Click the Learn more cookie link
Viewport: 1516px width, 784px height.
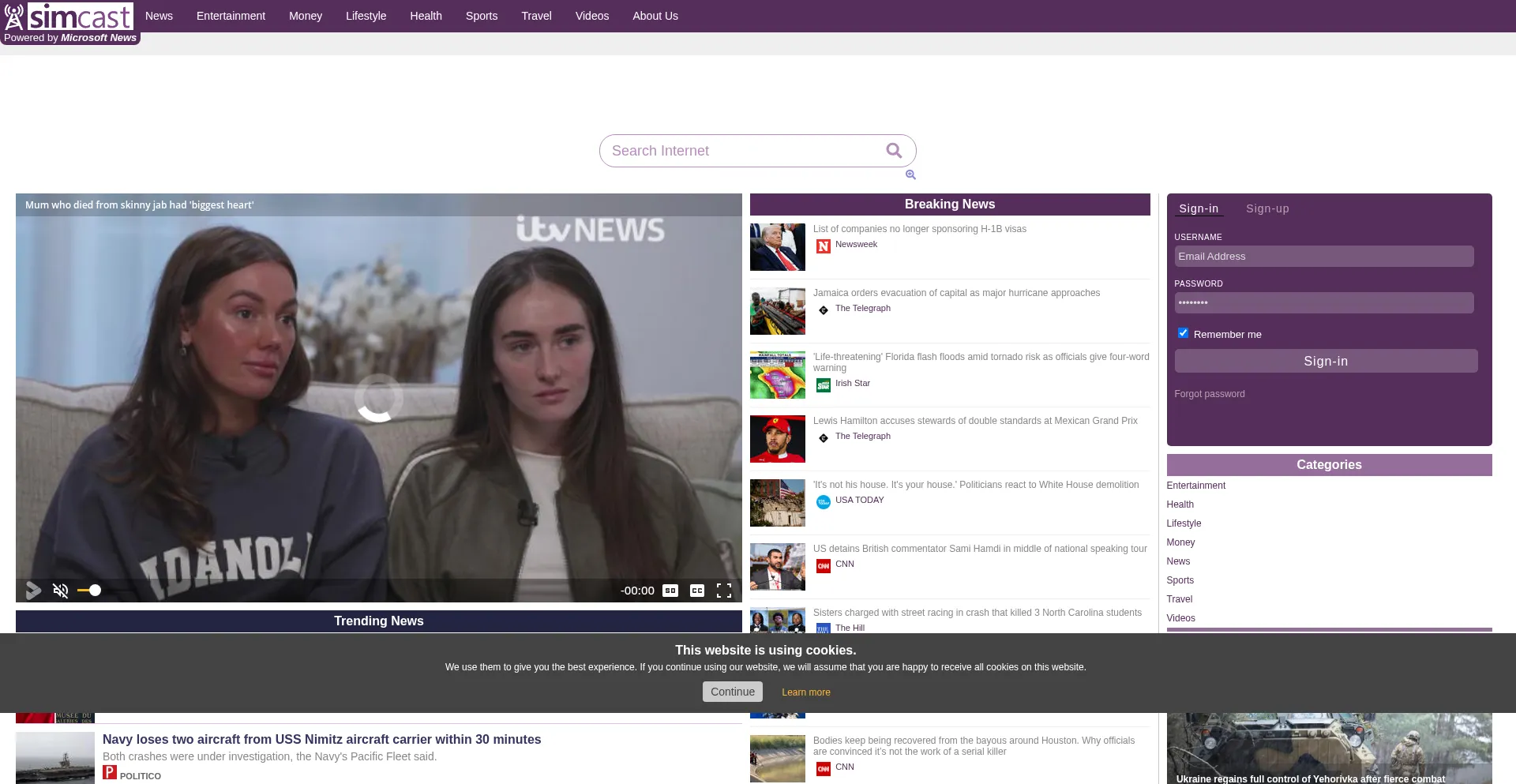click(x=805, y=692)
